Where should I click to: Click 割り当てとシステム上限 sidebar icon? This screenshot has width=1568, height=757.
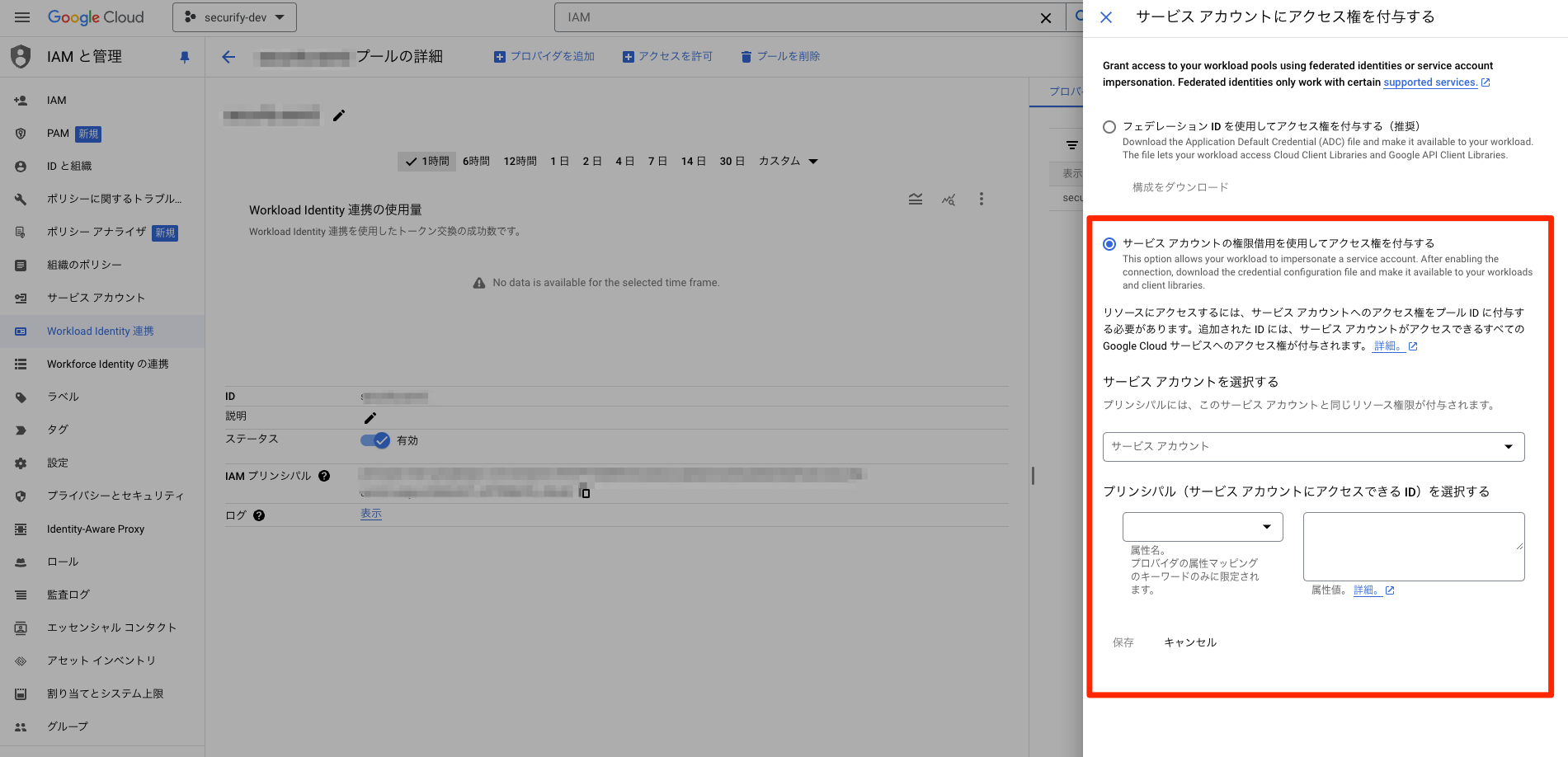click(x=21, y=694)
